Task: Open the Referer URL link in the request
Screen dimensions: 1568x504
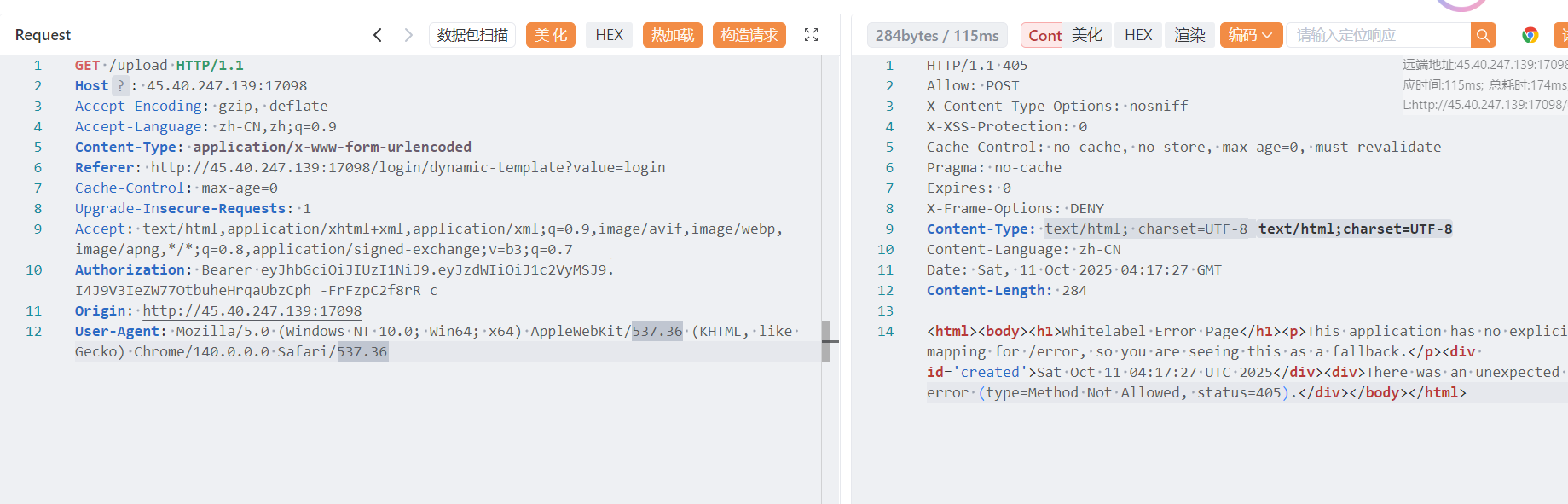Action: coord(408,167)
